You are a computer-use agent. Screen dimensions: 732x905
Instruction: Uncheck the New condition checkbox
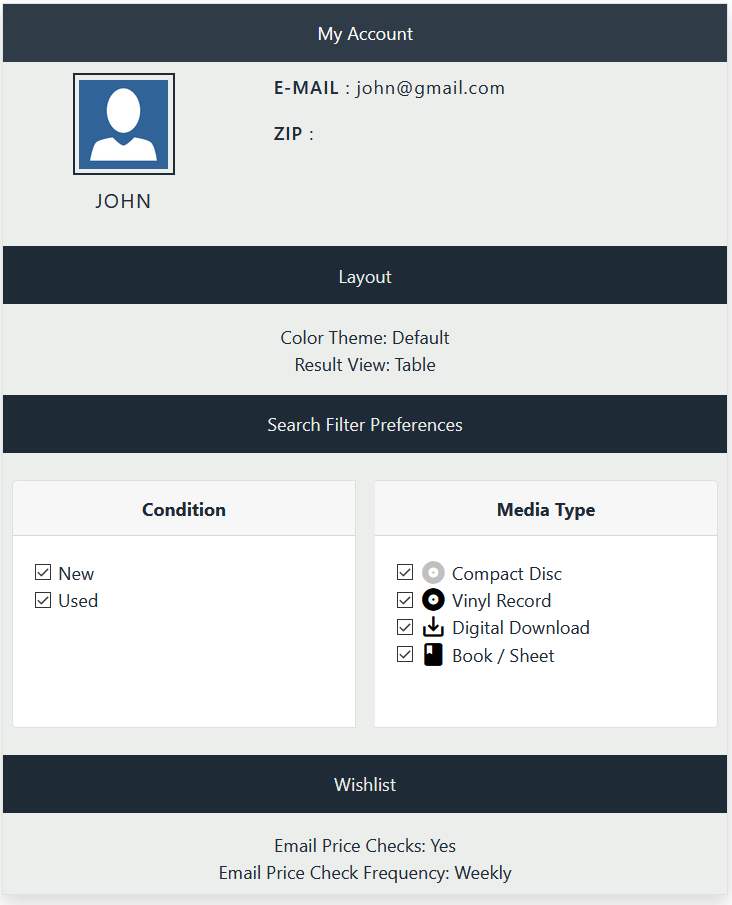(x=43, y=573)
